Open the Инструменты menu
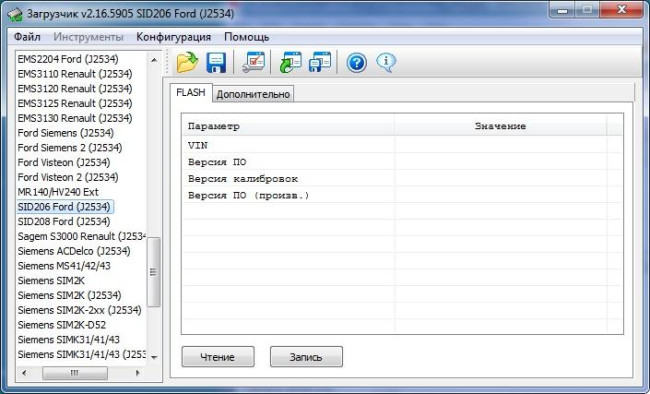 click(88, 37)
